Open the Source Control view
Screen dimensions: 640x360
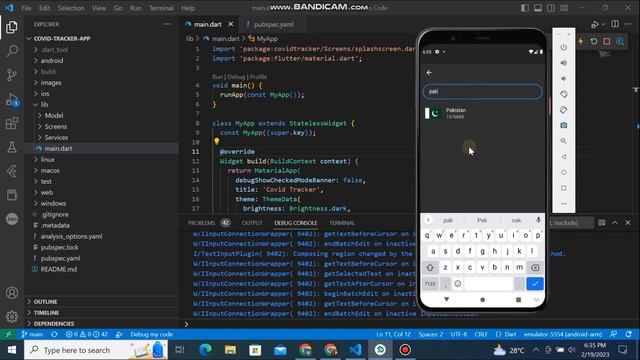pos(12,75)
